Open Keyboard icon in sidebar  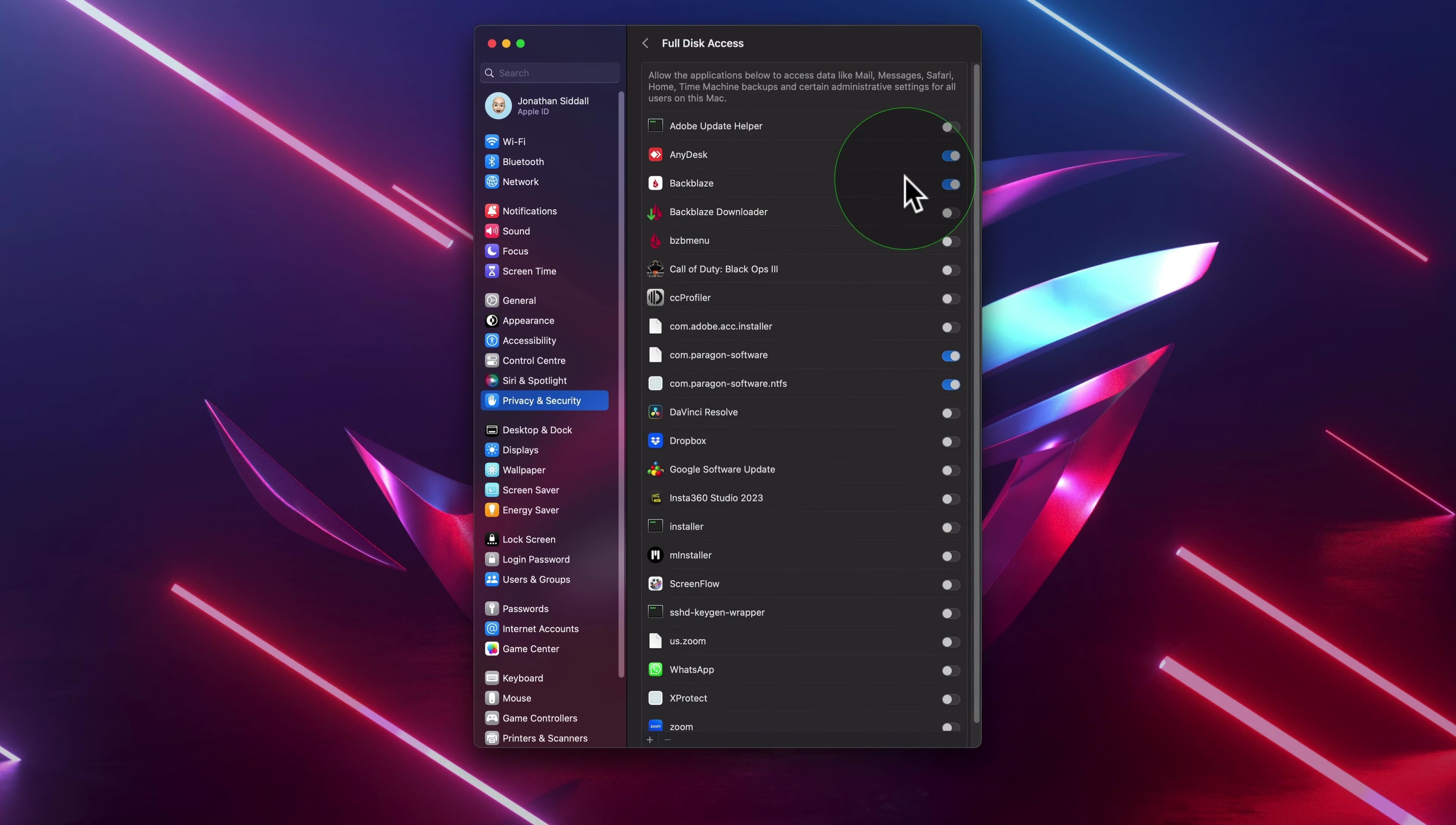point(492,678)
